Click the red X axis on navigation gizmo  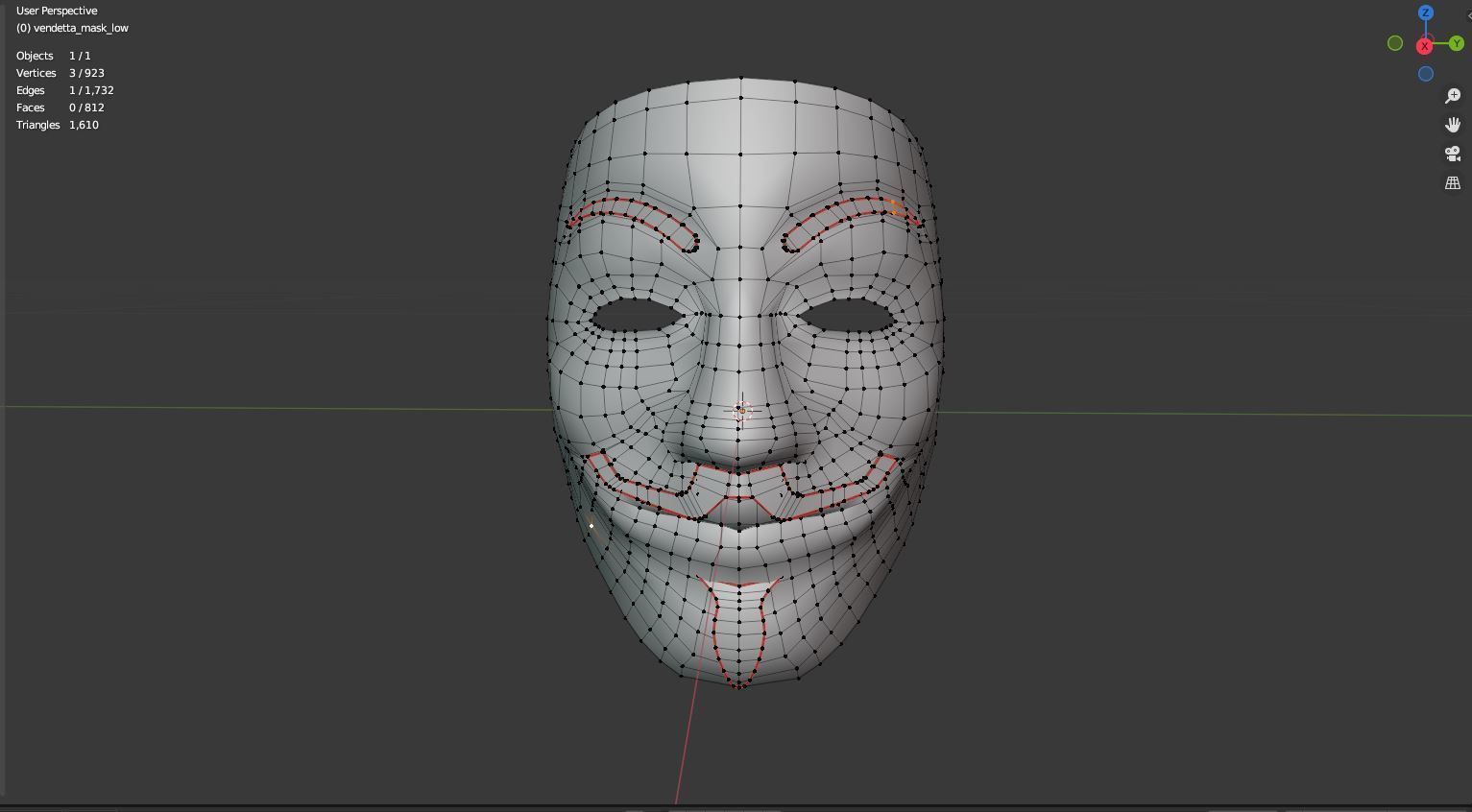point(1425,46)
